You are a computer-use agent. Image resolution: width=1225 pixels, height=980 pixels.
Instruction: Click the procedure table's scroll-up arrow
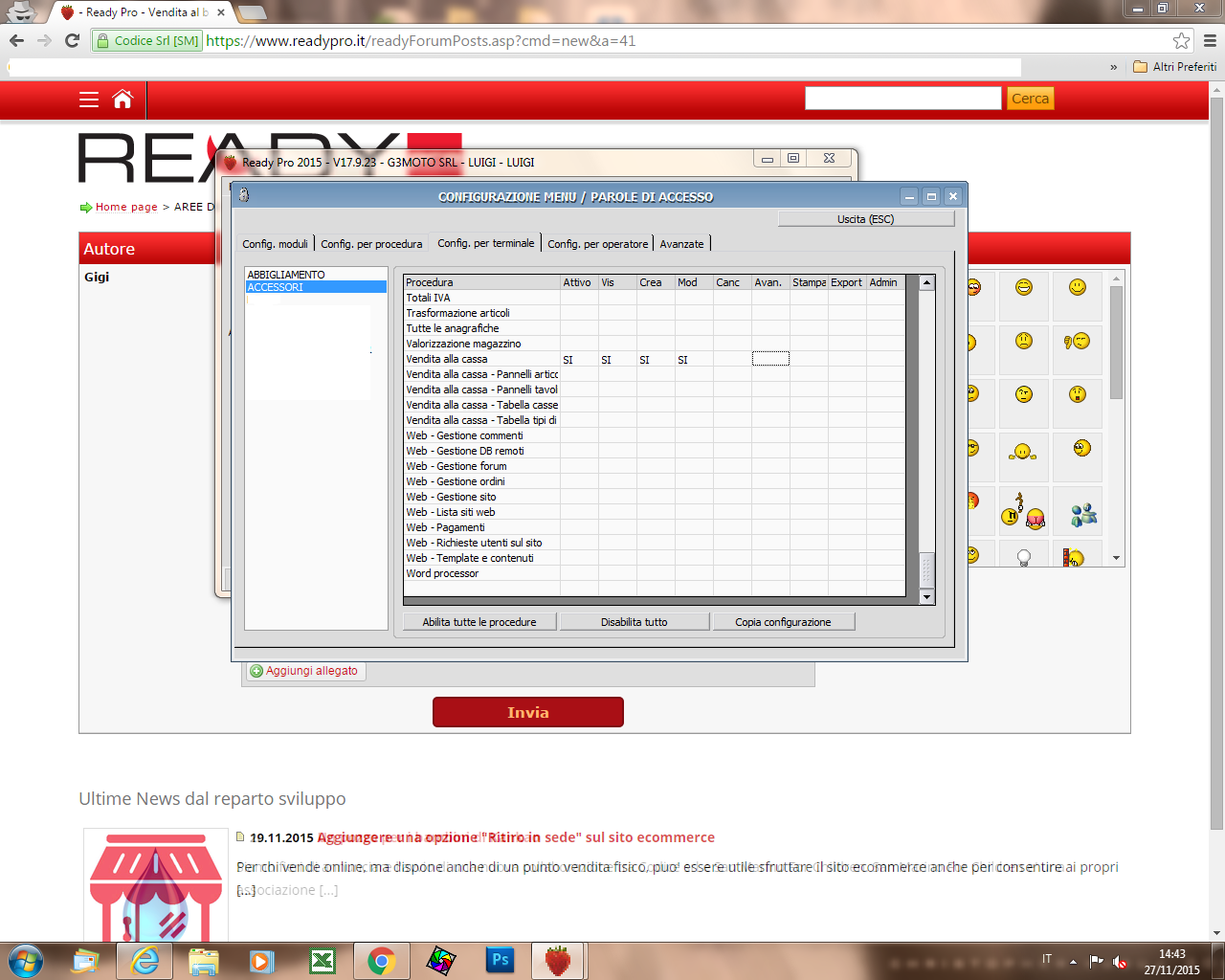[926, 283]
